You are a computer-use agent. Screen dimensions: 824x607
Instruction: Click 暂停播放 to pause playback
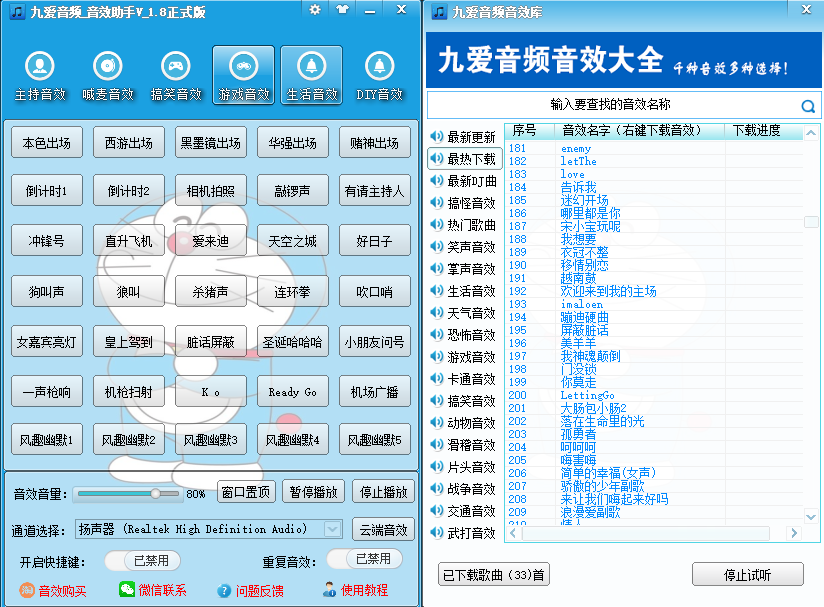(314, 492)
